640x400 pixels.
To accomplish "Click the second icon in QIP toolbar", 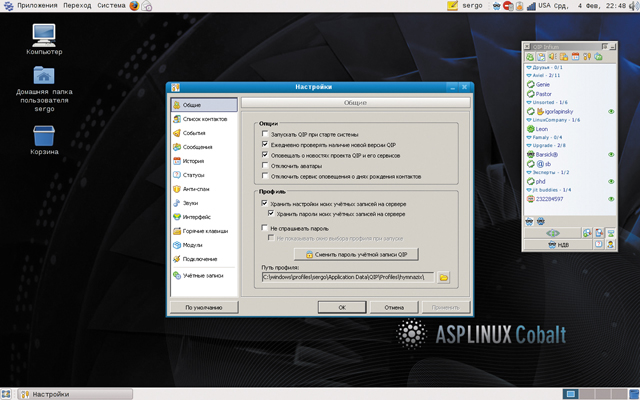I will 541,57.
